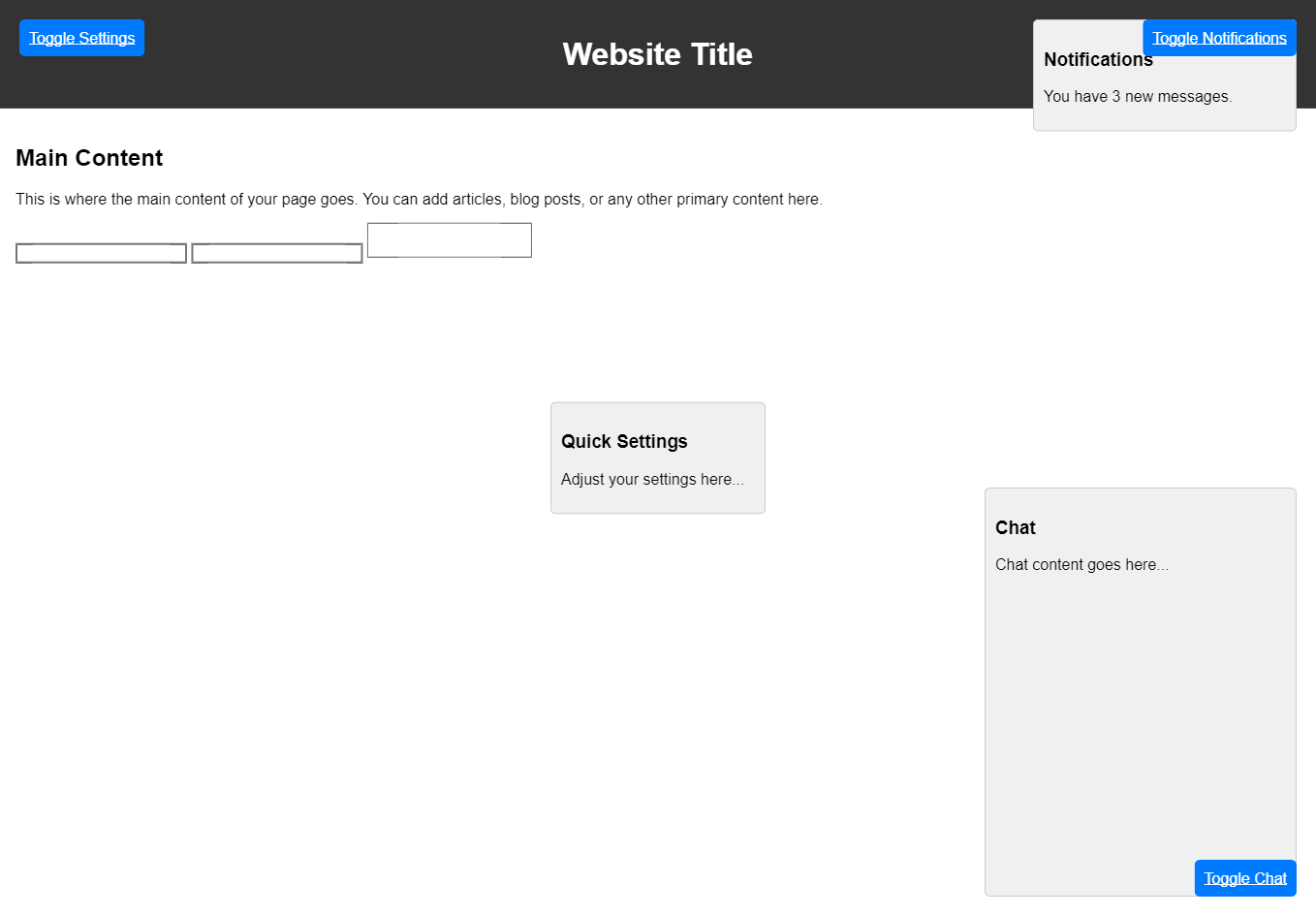The height and width of the screenshot is (916, 1316).
Task: Click the main content description paragraph
Action: 419,200
